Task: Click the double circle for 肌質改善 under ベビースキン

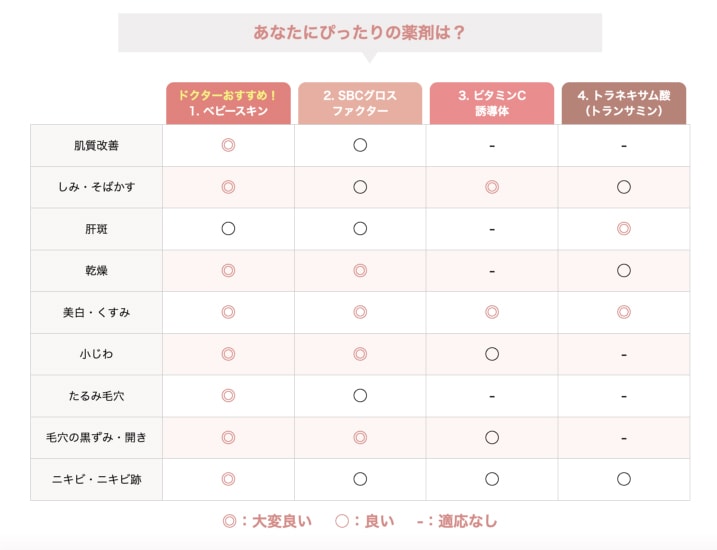Action: (228, 145)
